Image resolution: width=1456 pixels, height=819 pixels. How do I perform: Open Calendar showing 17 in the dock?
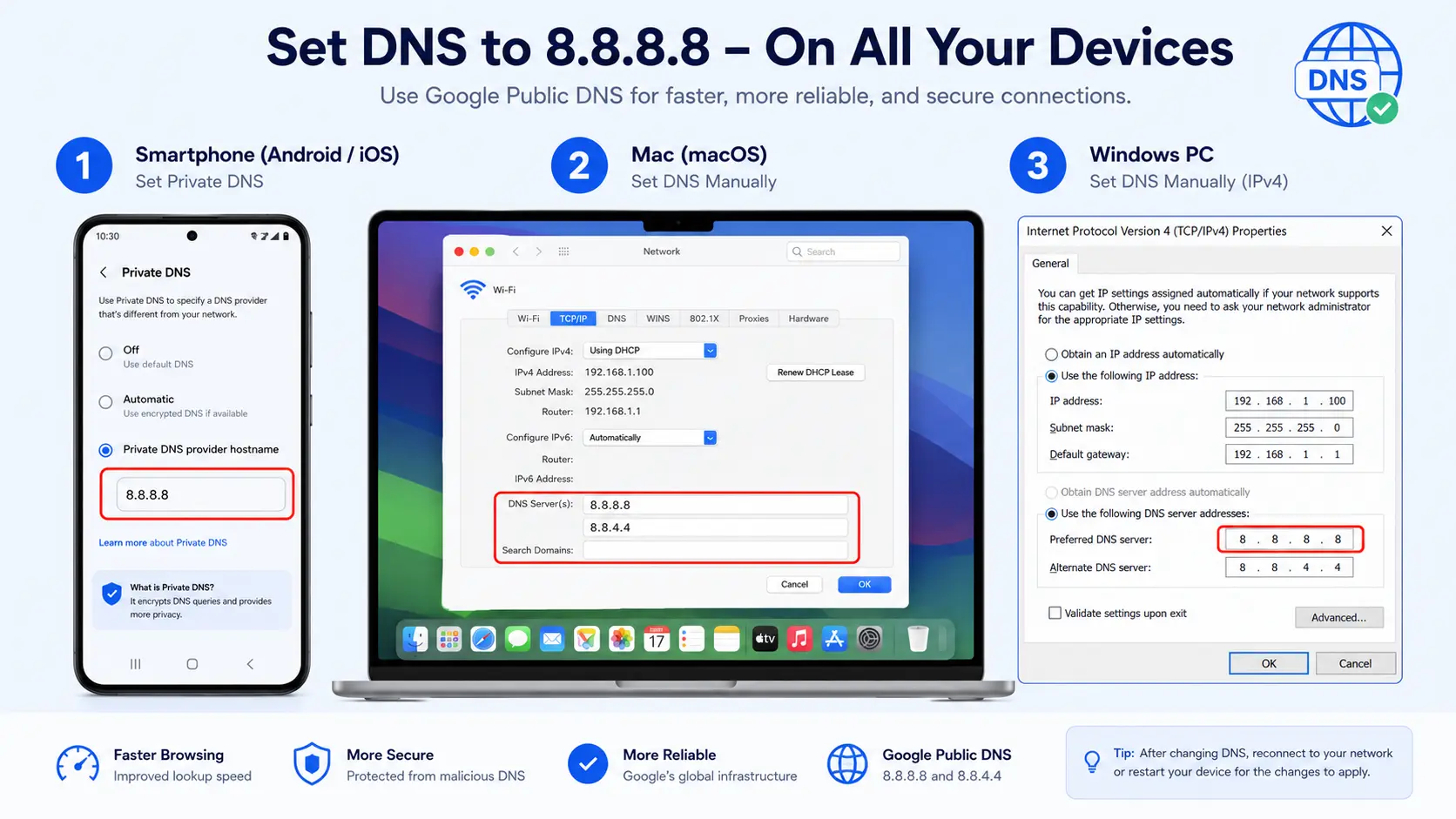tap(657, 640)
